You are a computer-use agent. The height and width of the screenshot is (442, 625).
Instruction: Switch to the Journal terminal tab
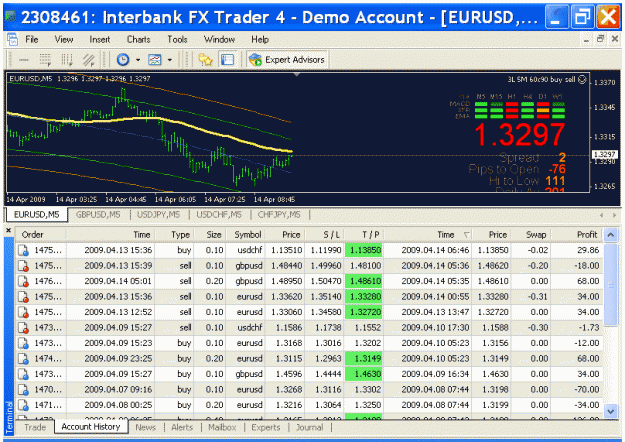pyautogui.click(x=309, y=427)
